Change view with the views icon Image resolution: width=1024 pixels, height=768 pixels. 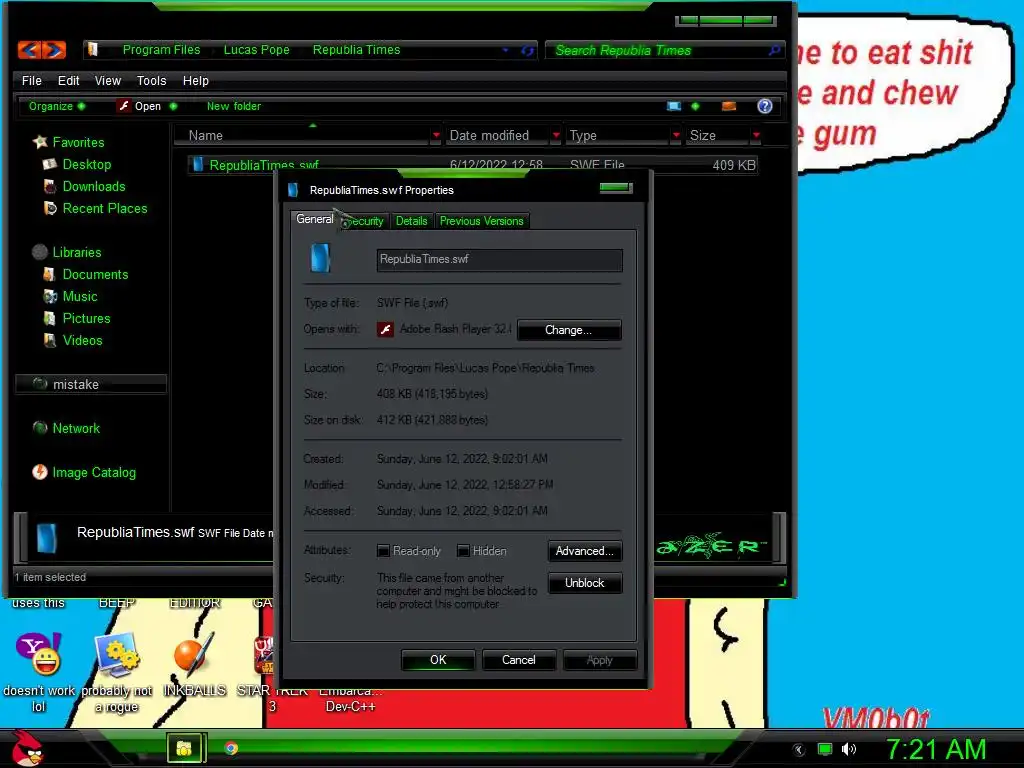[x=674, y=106]
